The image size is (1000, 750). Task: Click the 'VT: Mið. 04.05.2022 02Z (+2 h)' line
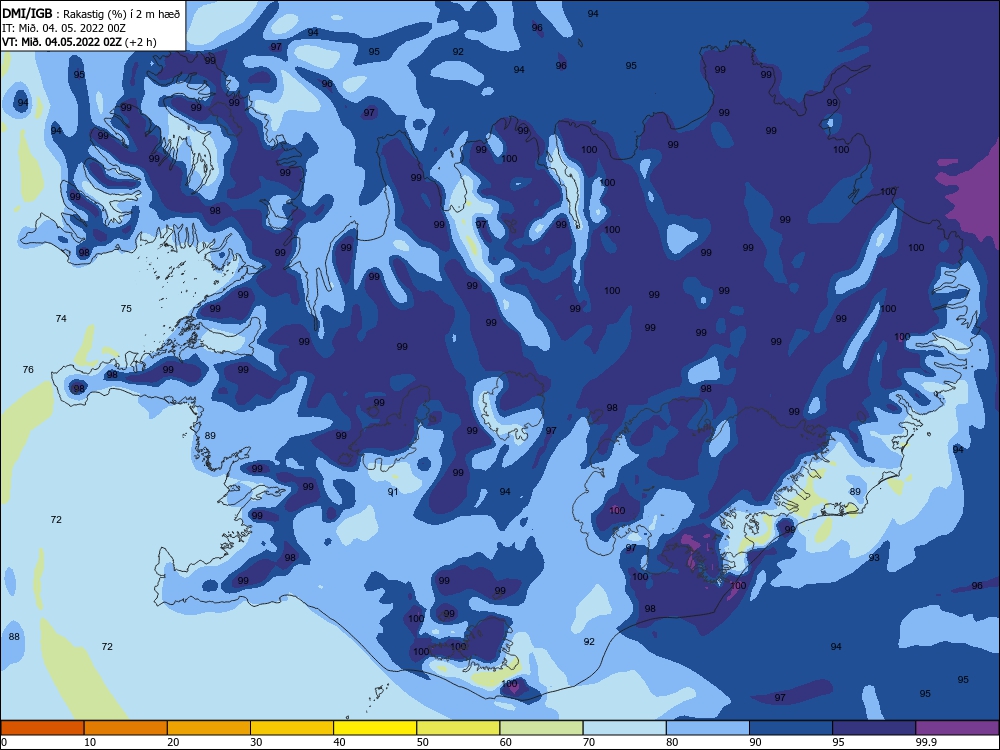79,42
